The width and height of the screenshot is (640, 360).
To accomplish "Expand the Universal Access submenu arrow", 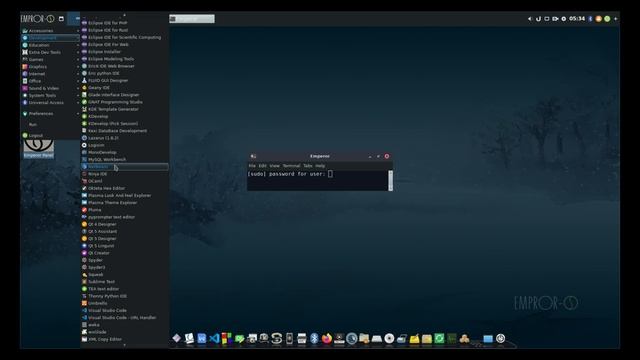I will [78, 102].
